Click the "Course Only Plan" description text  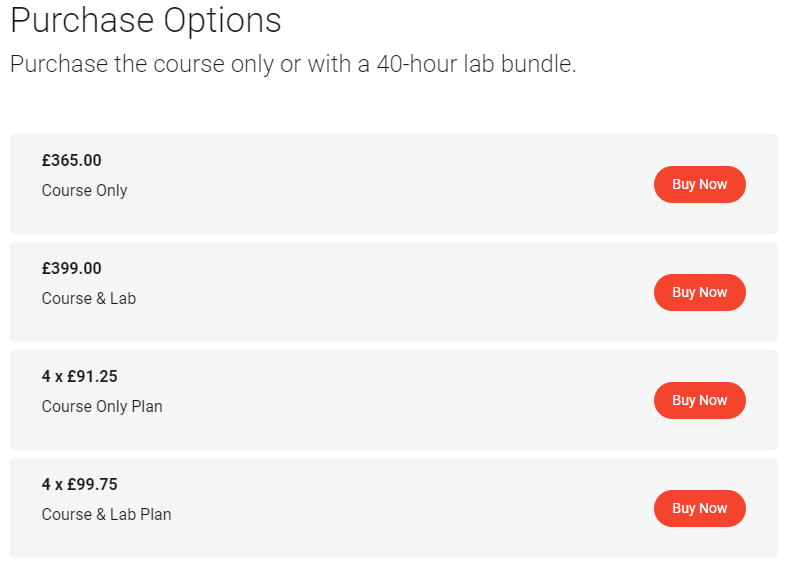[x=102, y=406]
